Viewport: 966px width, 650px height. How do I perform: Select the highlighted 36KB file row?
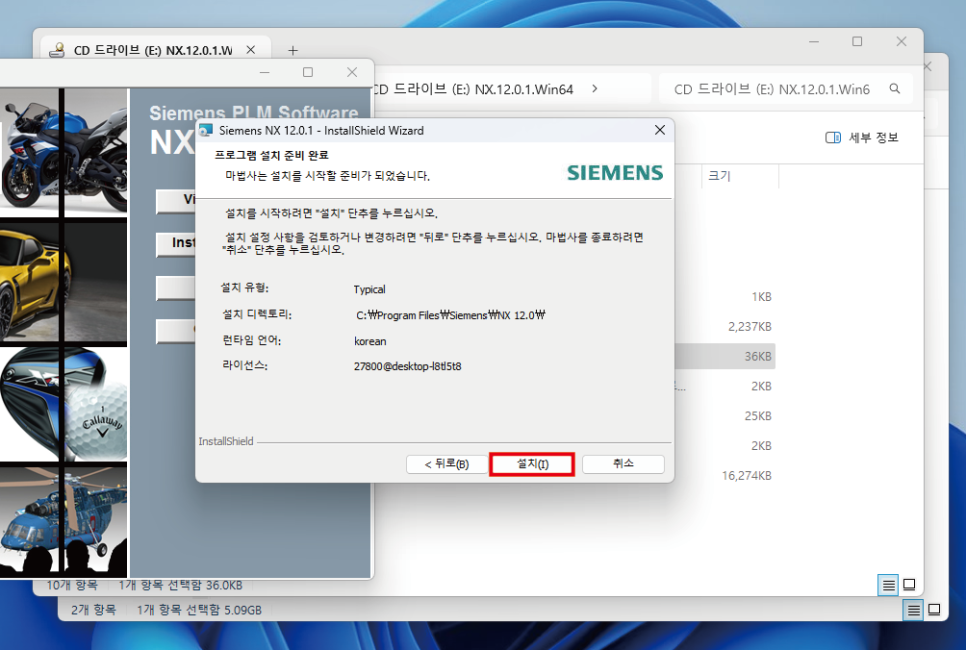725,356
